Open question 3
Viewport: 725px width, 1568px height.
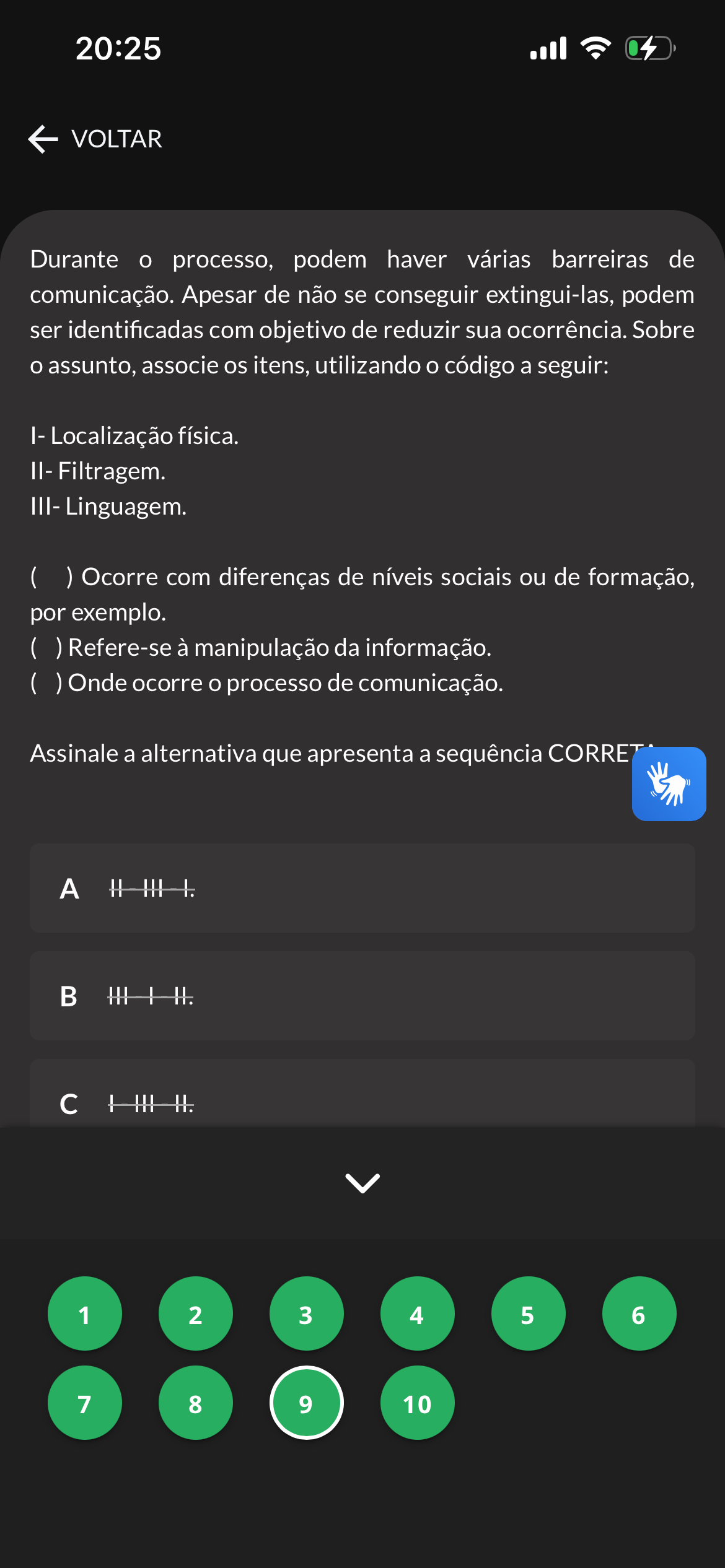click(307, 1313)
